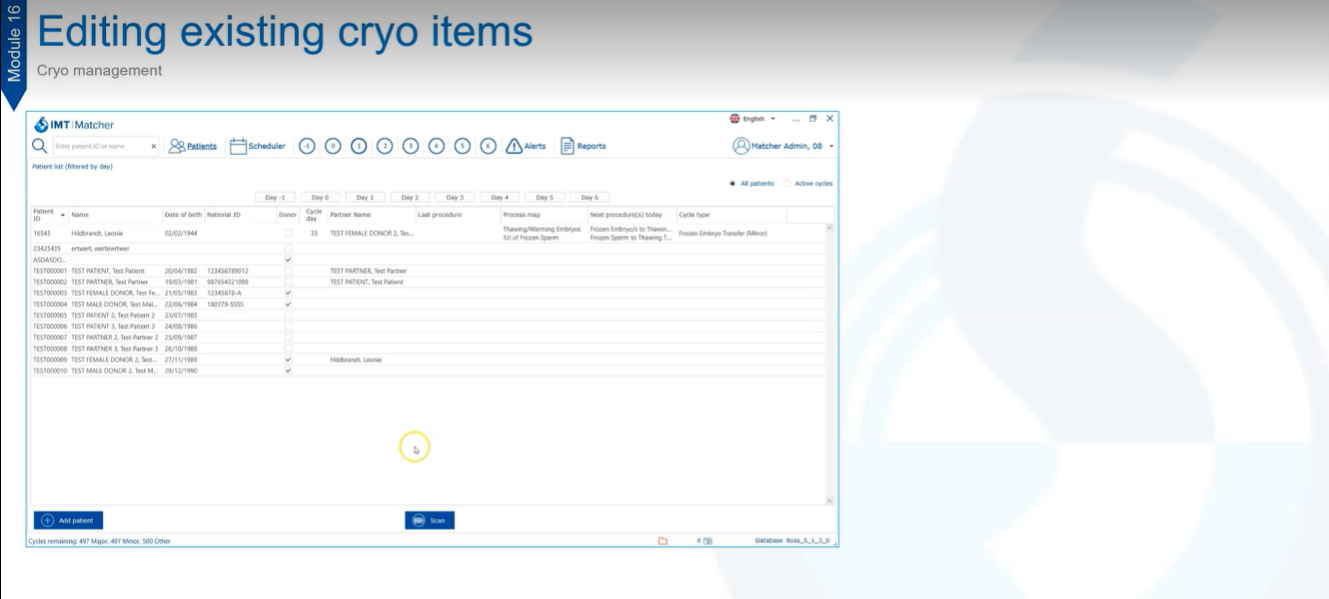Viewport: 1329px width, 599px height.
Task: Open the Scheduler calendar icon
Action: pyautogui.click(x=238, y=146)
